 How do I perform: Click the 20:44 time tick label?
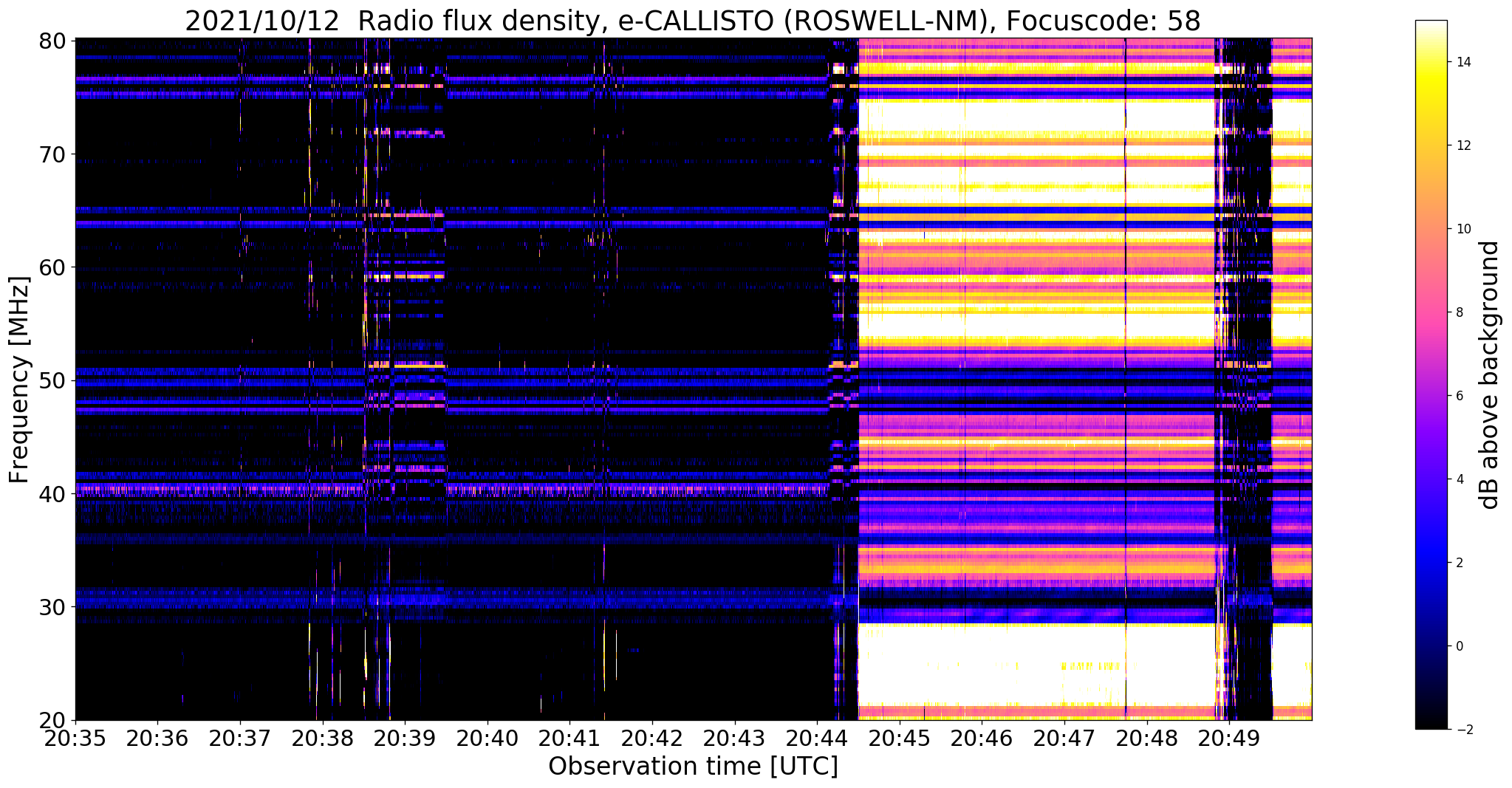click(x=816, y=737)
